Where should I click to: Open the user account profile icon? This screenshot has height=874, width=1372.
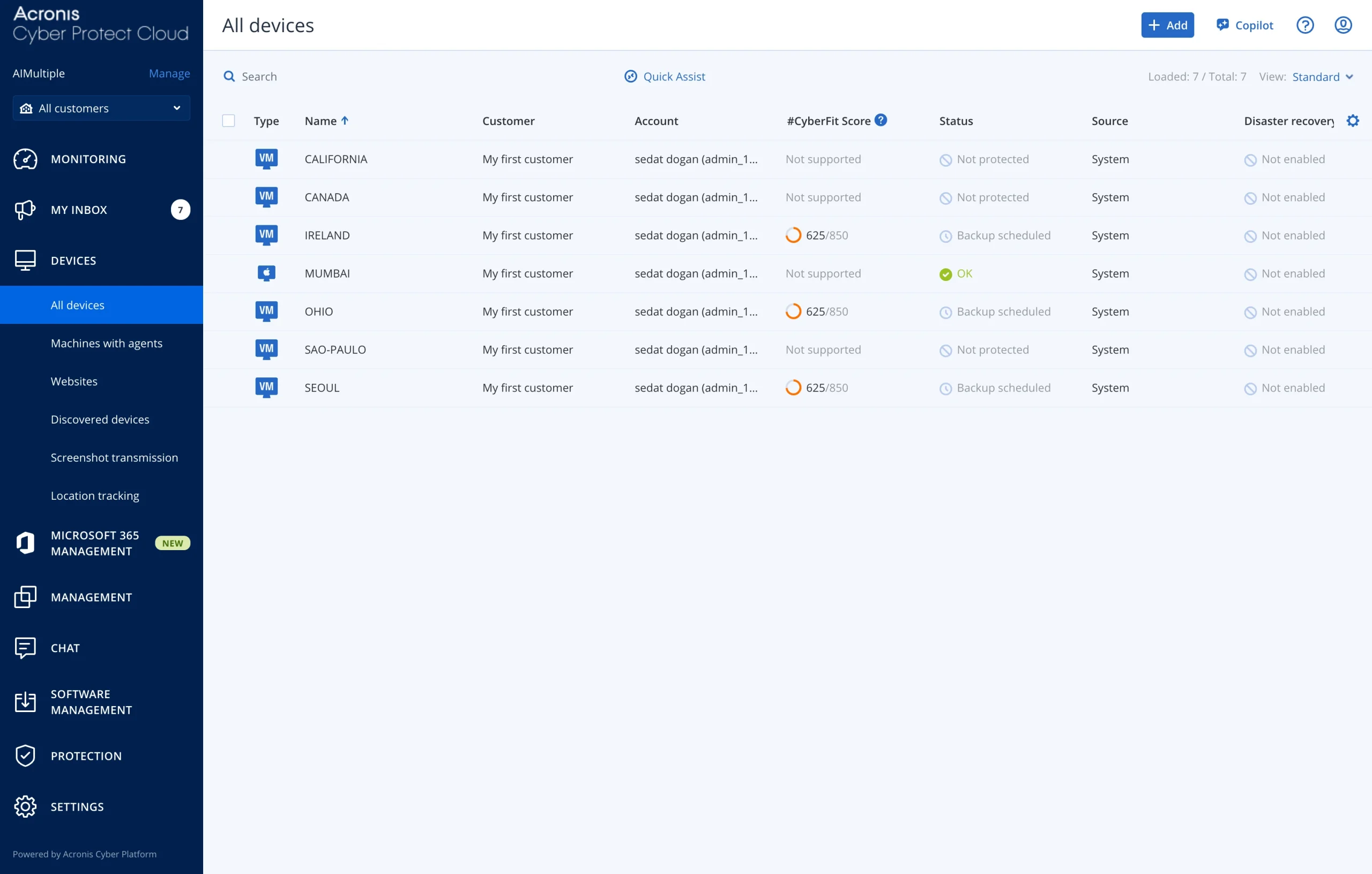[x=1343, y=25]
